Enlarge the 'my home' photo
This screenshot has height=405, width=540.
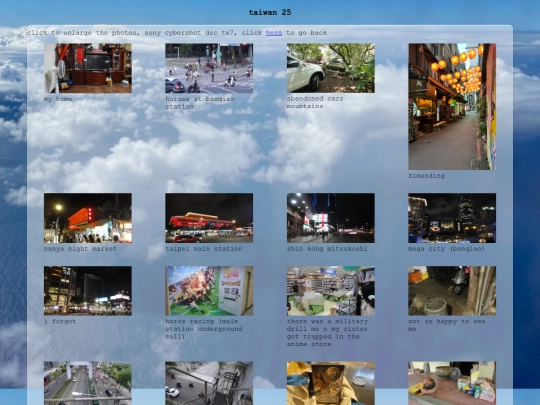[88, 68]
